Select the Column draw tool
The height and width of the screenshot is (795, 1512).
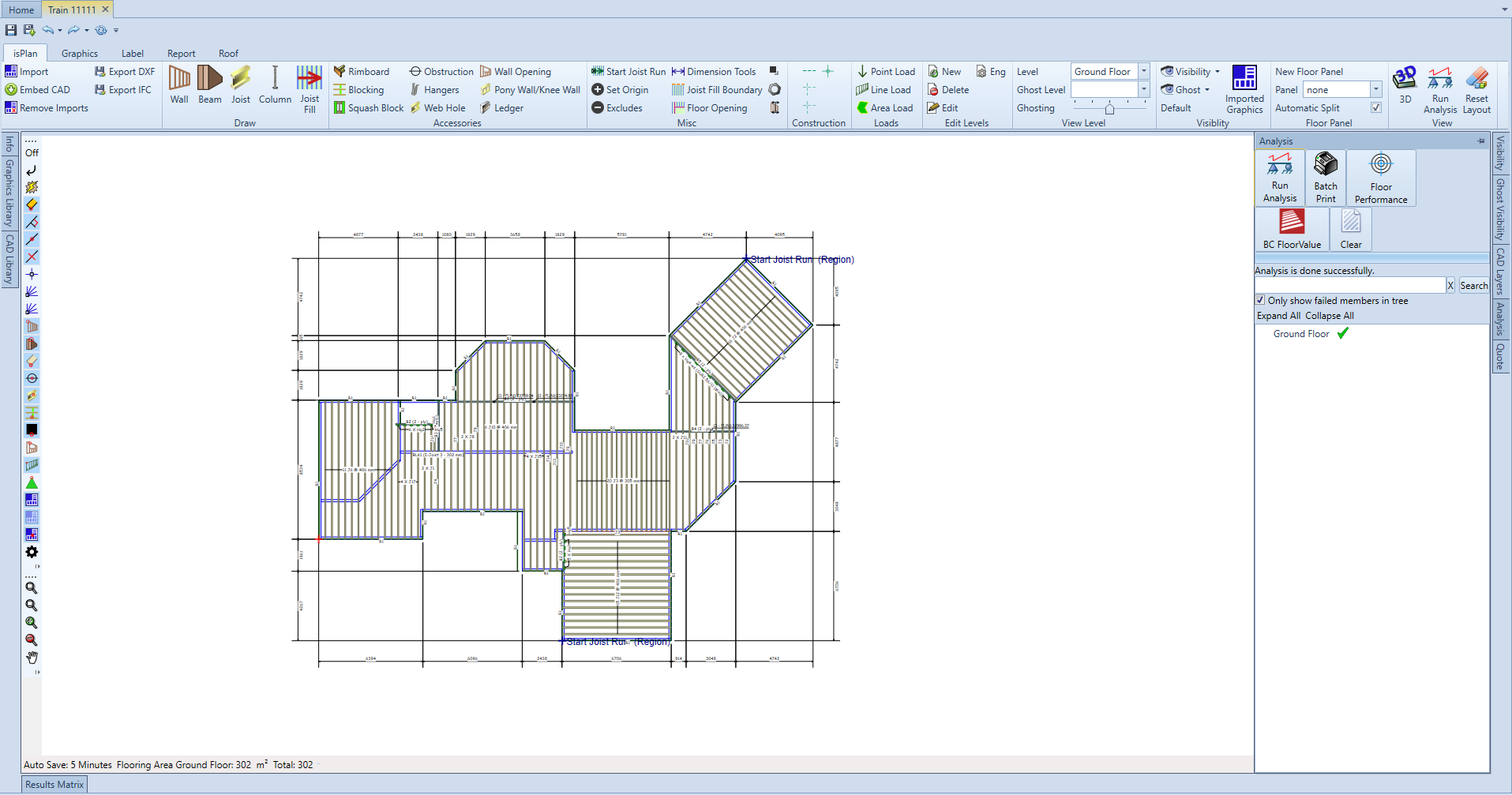pyautogui.click(x=275, y=84)
